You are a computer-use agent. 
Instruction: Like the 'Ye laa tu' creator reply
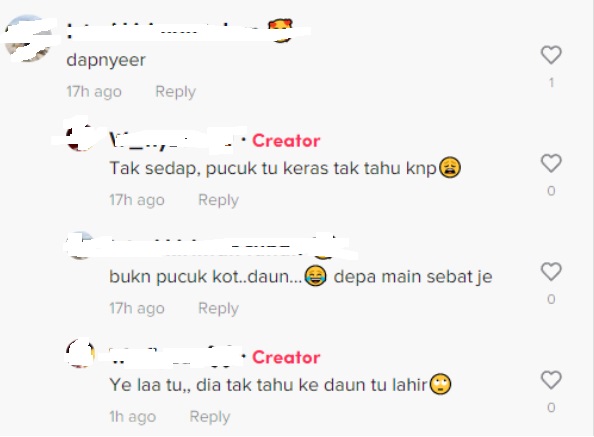coord(551,380)
